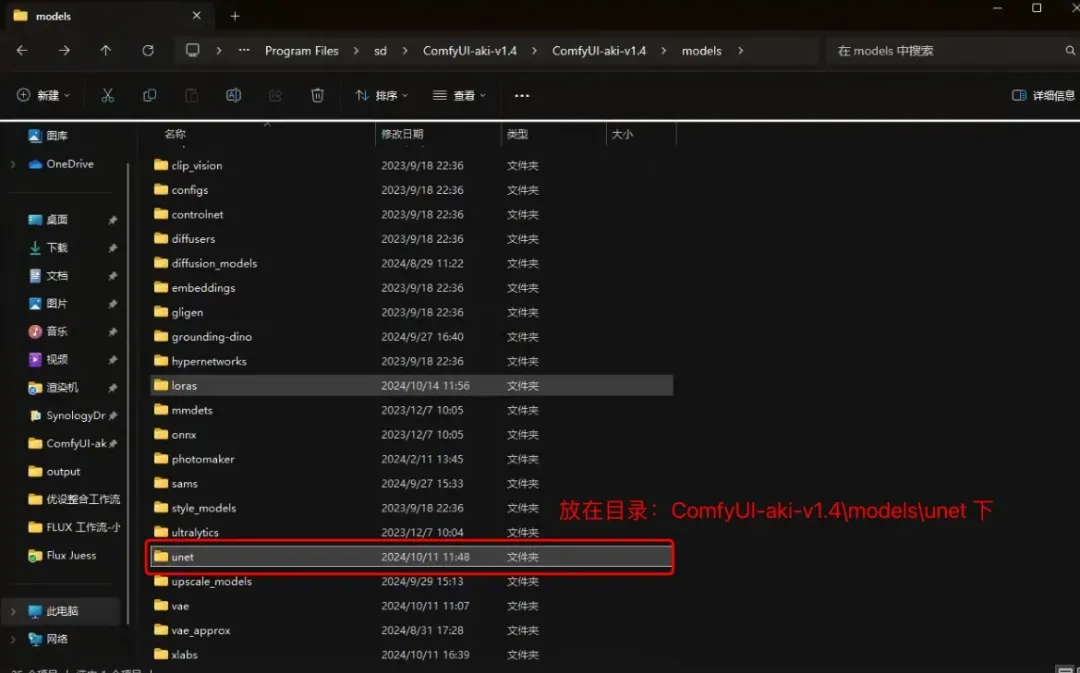Click the Rename icon in toolbar
Image resolution: width=1080 pixels, height=673 pixels.
[x=233, y=95]
